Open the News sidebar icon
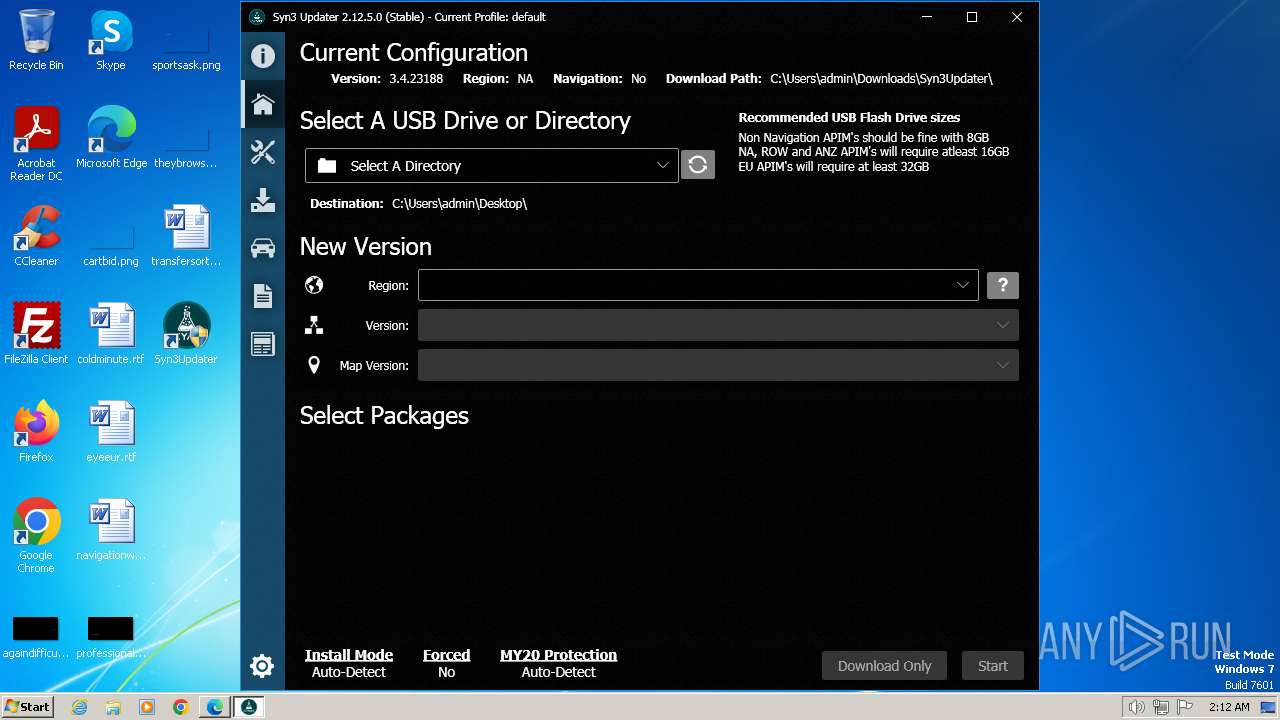 coord(263,344)
